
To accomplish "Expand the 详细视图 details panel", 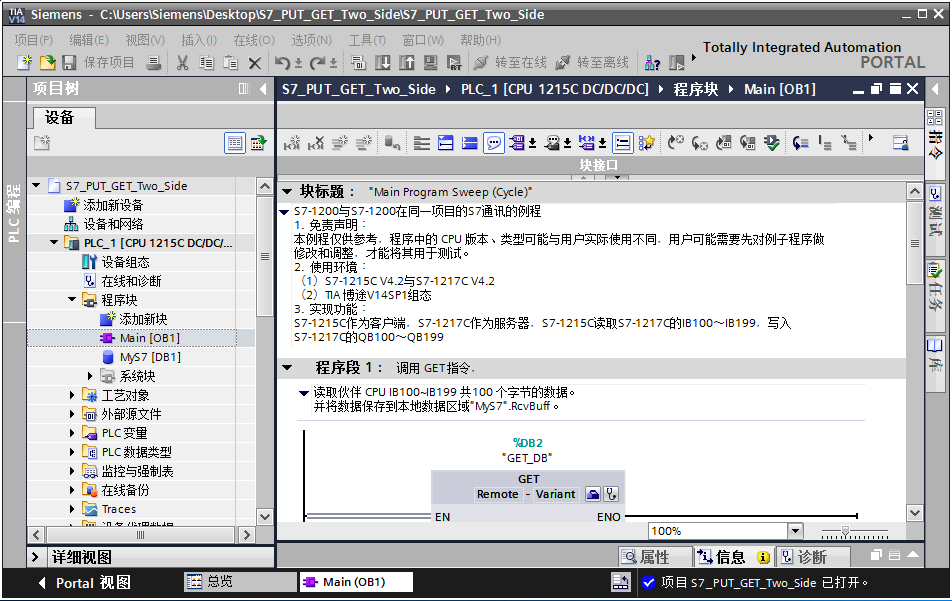I will (35, 557).
